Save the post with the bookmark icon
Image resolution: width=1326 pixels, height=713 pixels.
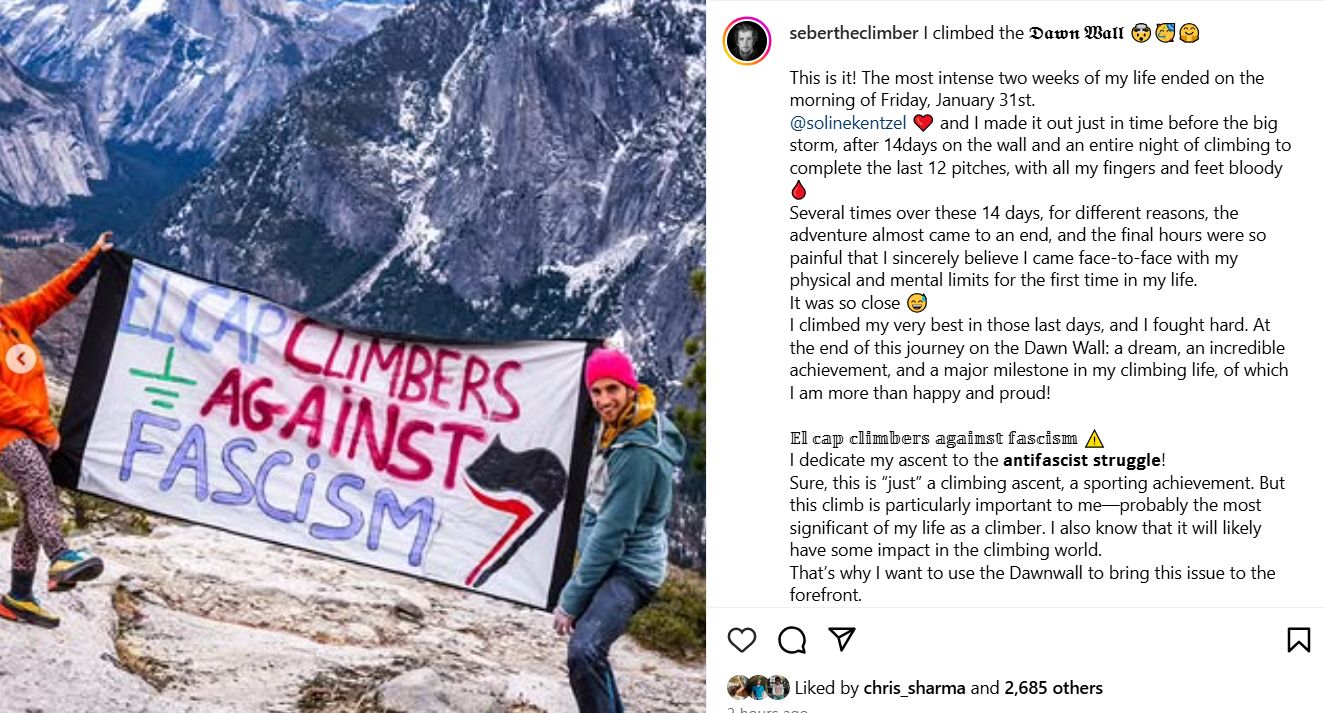click(1298, 640)
